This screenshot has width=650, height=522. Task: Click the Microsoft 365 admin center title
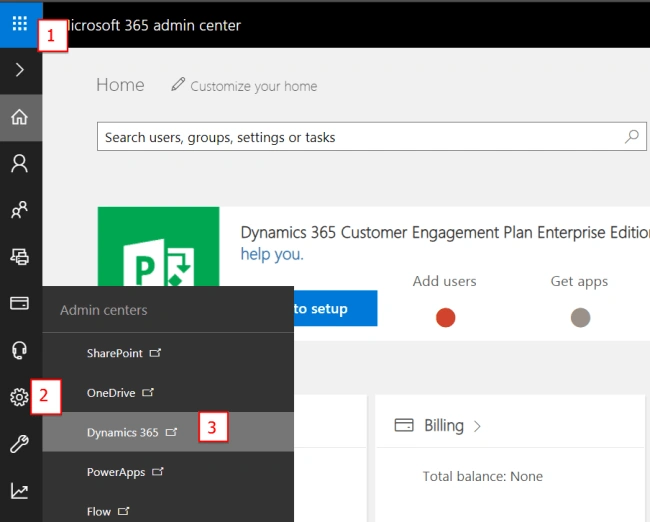point(154,25)
